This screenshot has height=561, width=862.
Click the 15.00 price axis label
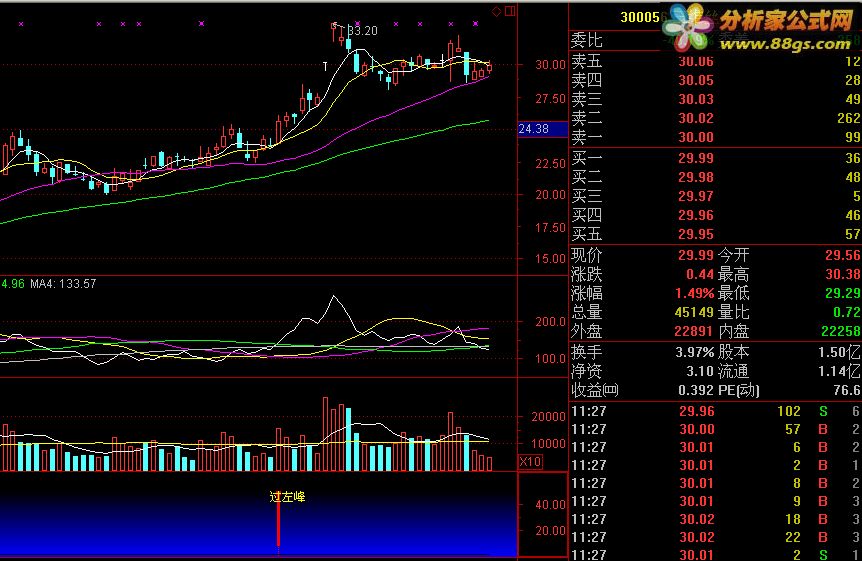click(x=550, y=259)
